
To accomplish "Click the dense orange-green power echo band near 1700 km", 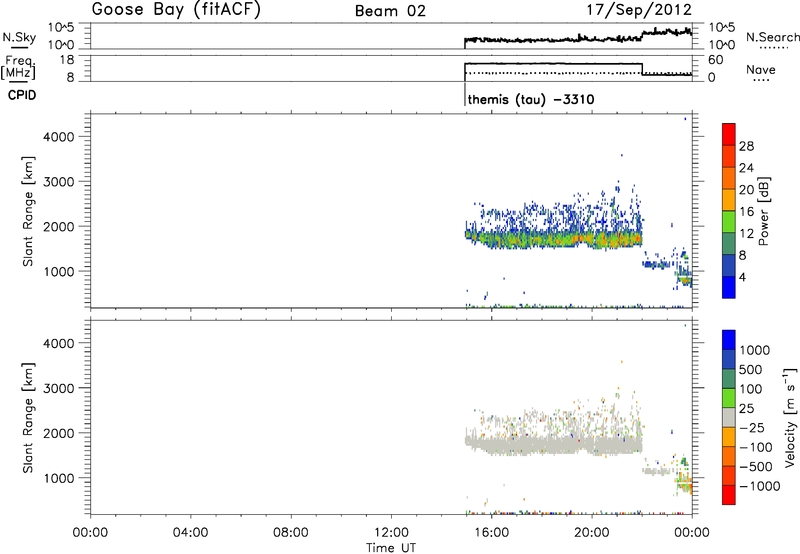I will [x=554, y=239].
